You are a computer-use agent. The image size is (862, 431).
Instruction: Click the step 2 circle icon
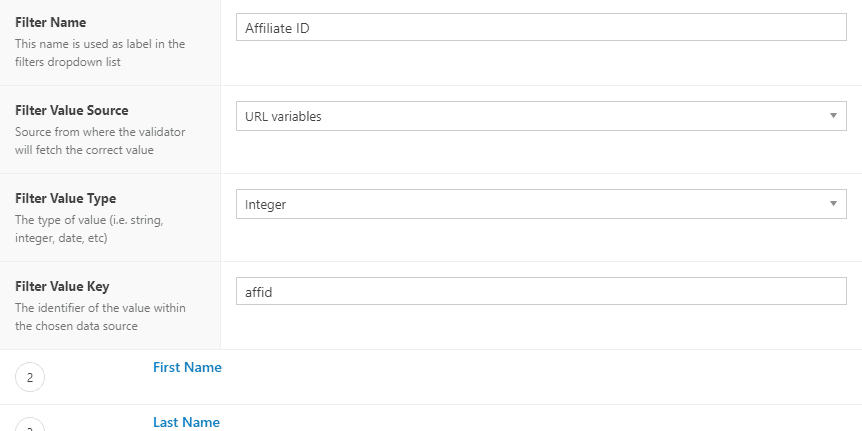(30, 377)
